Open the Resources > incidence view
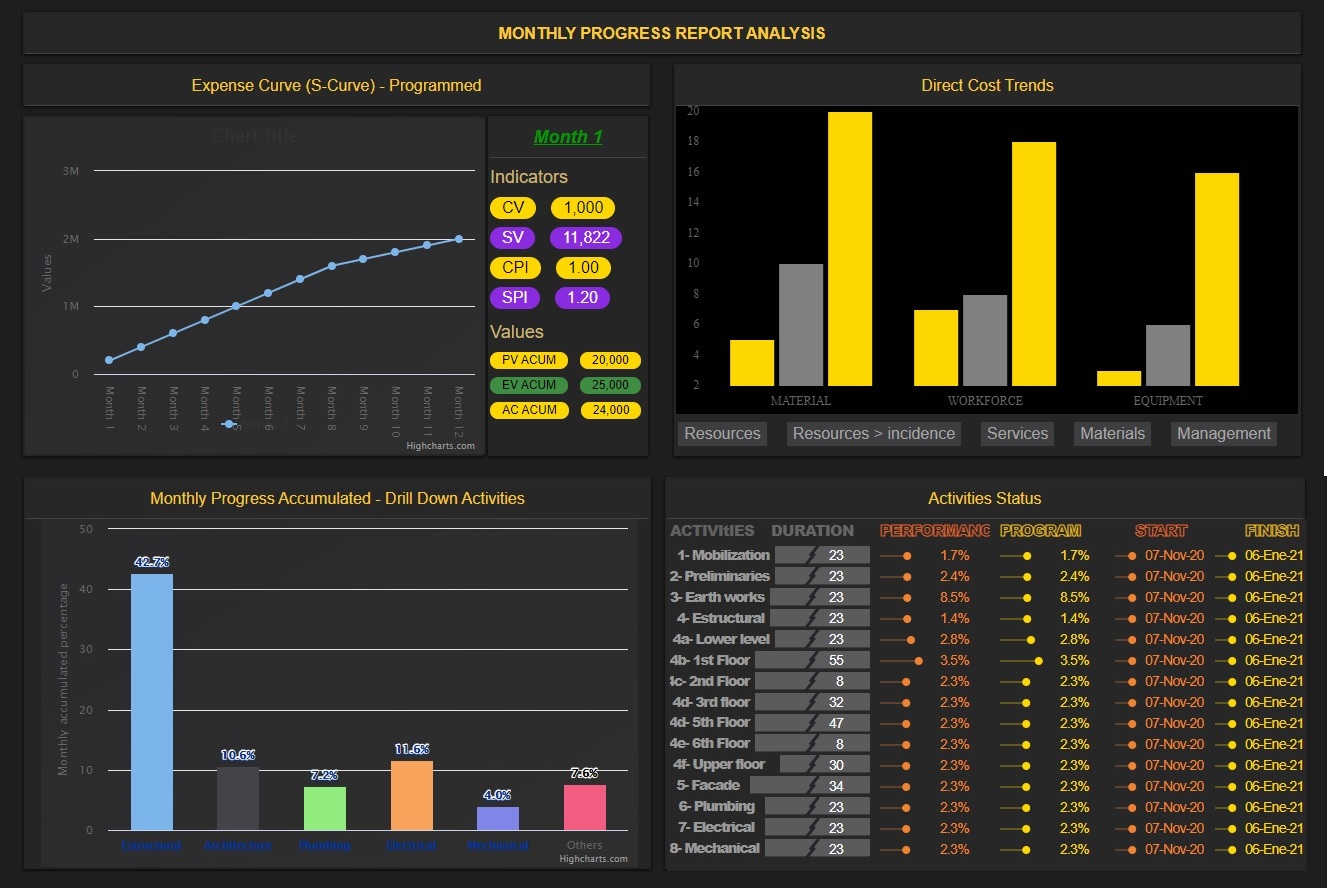This screenshot has width=1327, height=888. tap(875, 433)
